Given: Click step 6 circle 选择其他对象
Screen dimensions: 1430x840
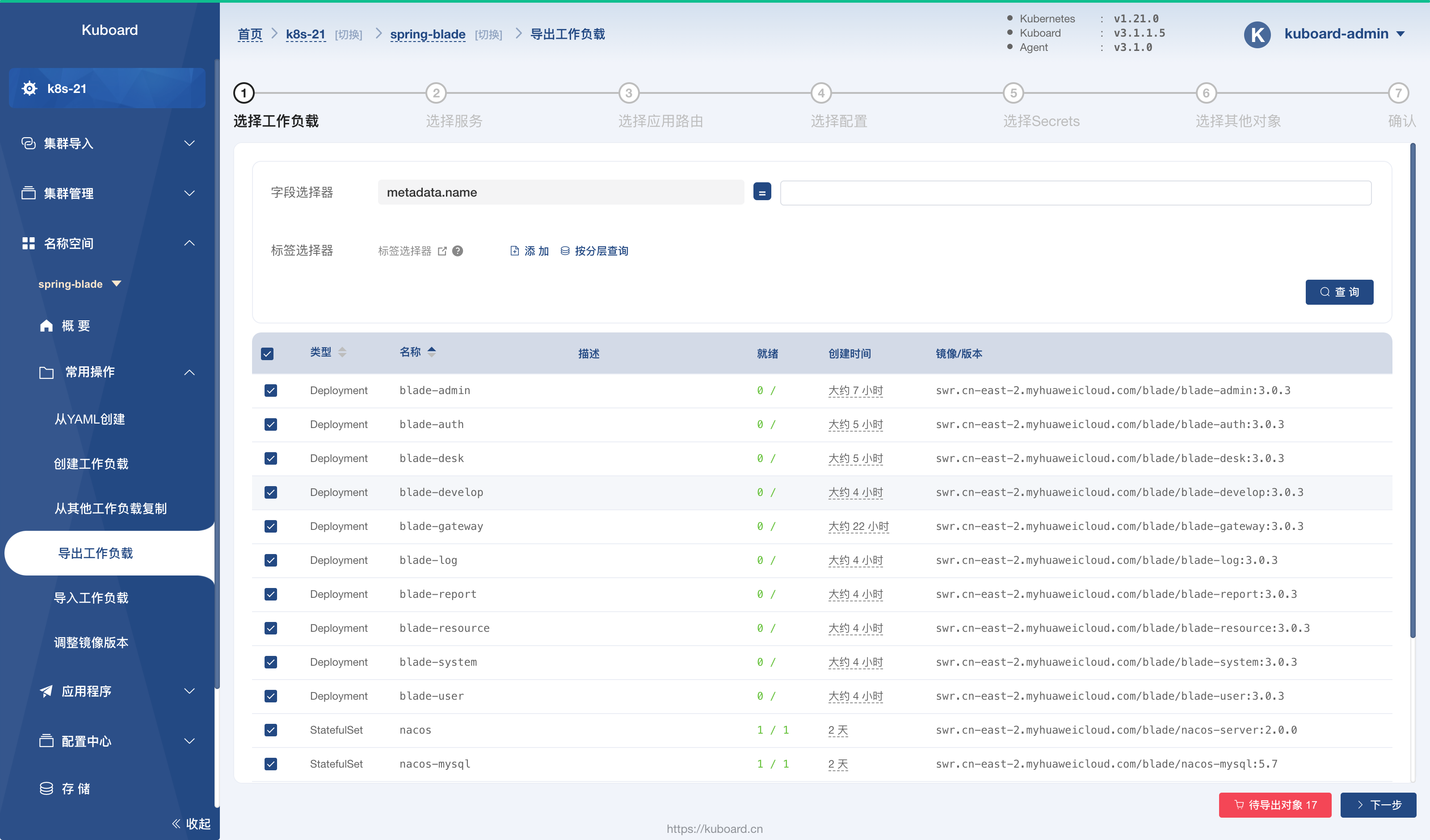Looking at the screenshot, I should point(1207,93).
